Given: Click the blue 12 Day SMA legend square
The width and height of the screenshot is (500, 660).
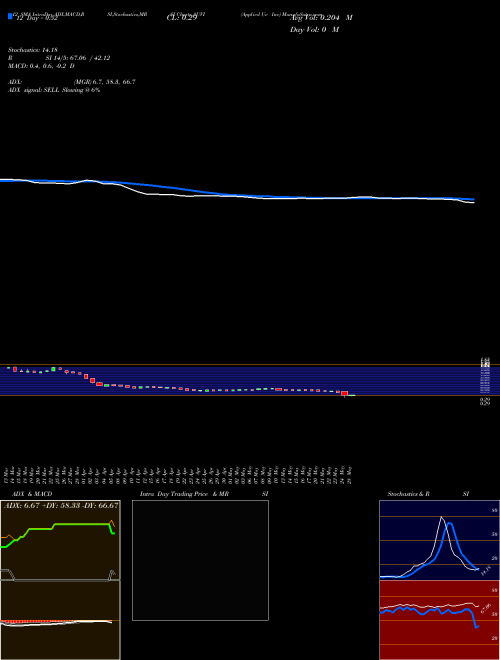Looking at the screenshot, I should point(10,16).
